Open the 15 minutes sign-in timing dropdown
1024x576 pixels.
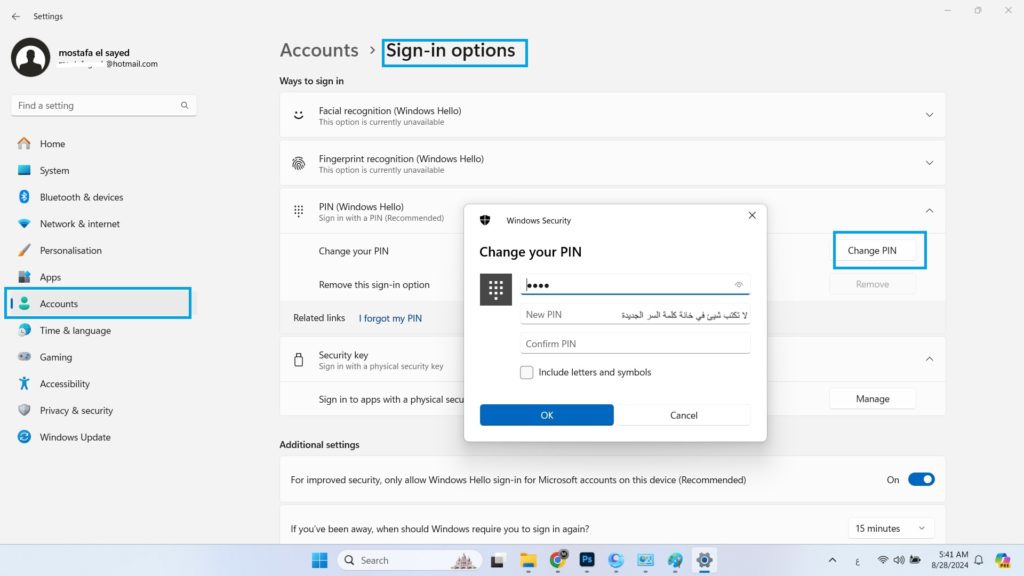coord(889,527)
